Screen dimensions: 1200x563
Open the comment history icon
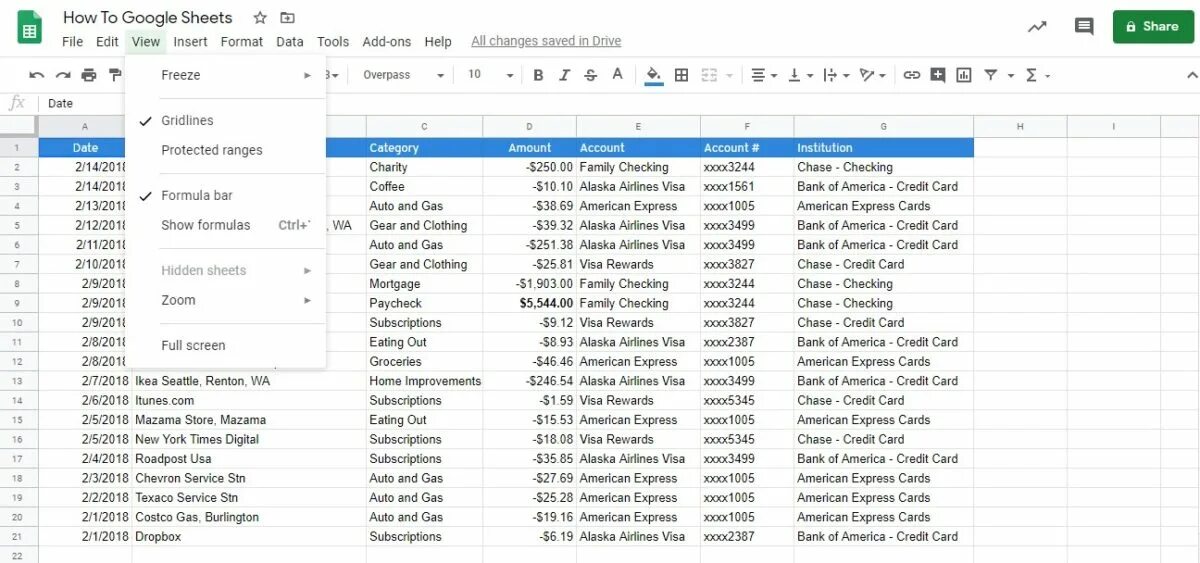1084,27
